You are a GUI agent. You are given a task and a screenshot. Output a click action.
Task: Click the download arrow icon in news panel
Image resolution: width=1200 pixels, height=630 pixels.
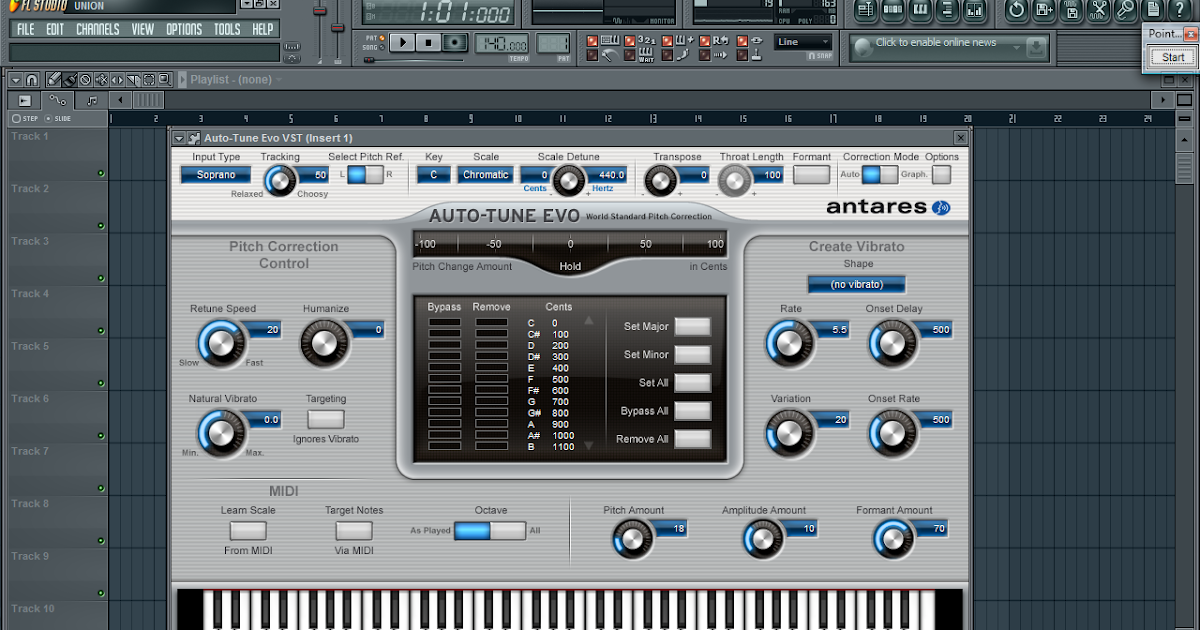click(1036, 46)
